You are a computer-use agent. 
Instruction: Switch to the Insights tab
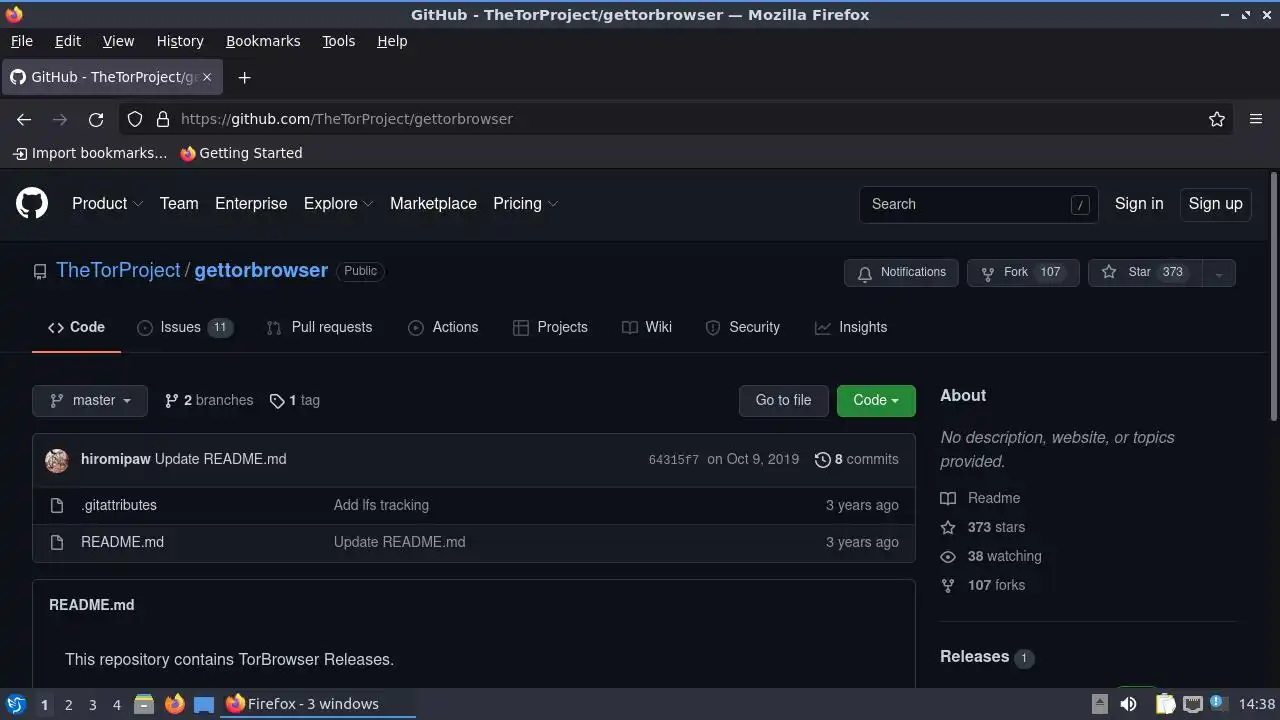(x=851, y=327)
